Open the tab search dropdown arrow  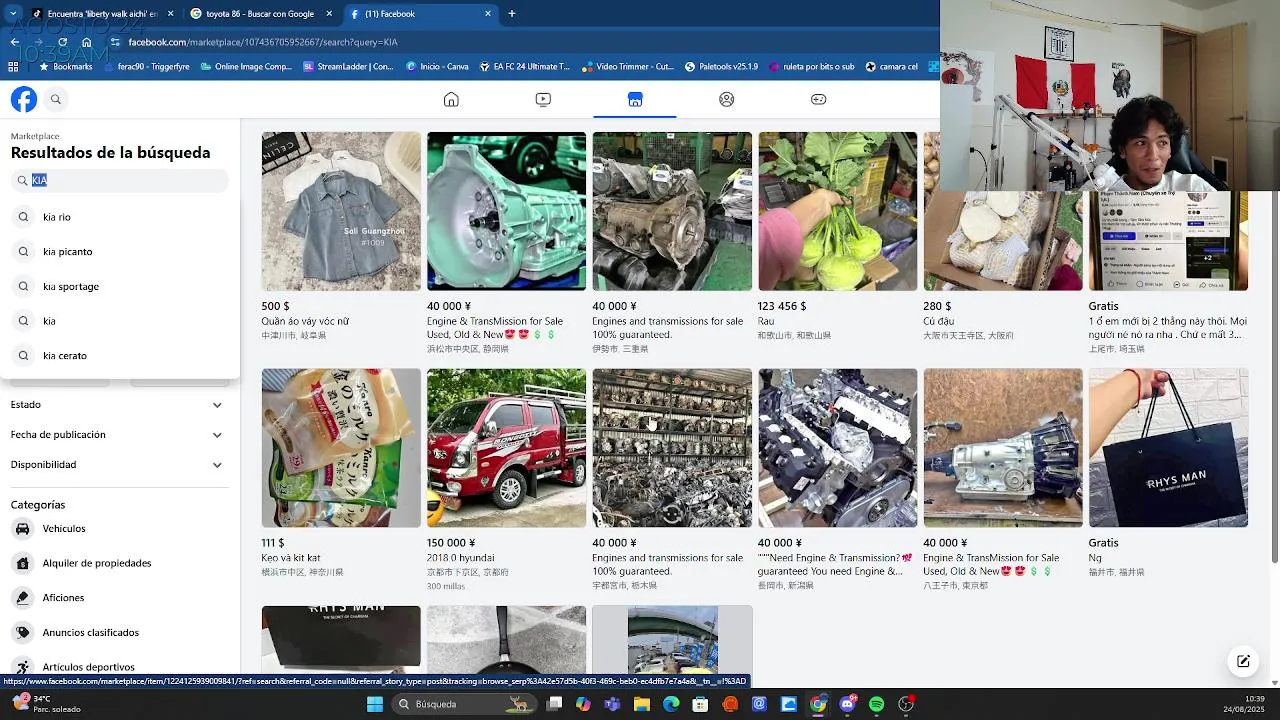pos(12,14)
